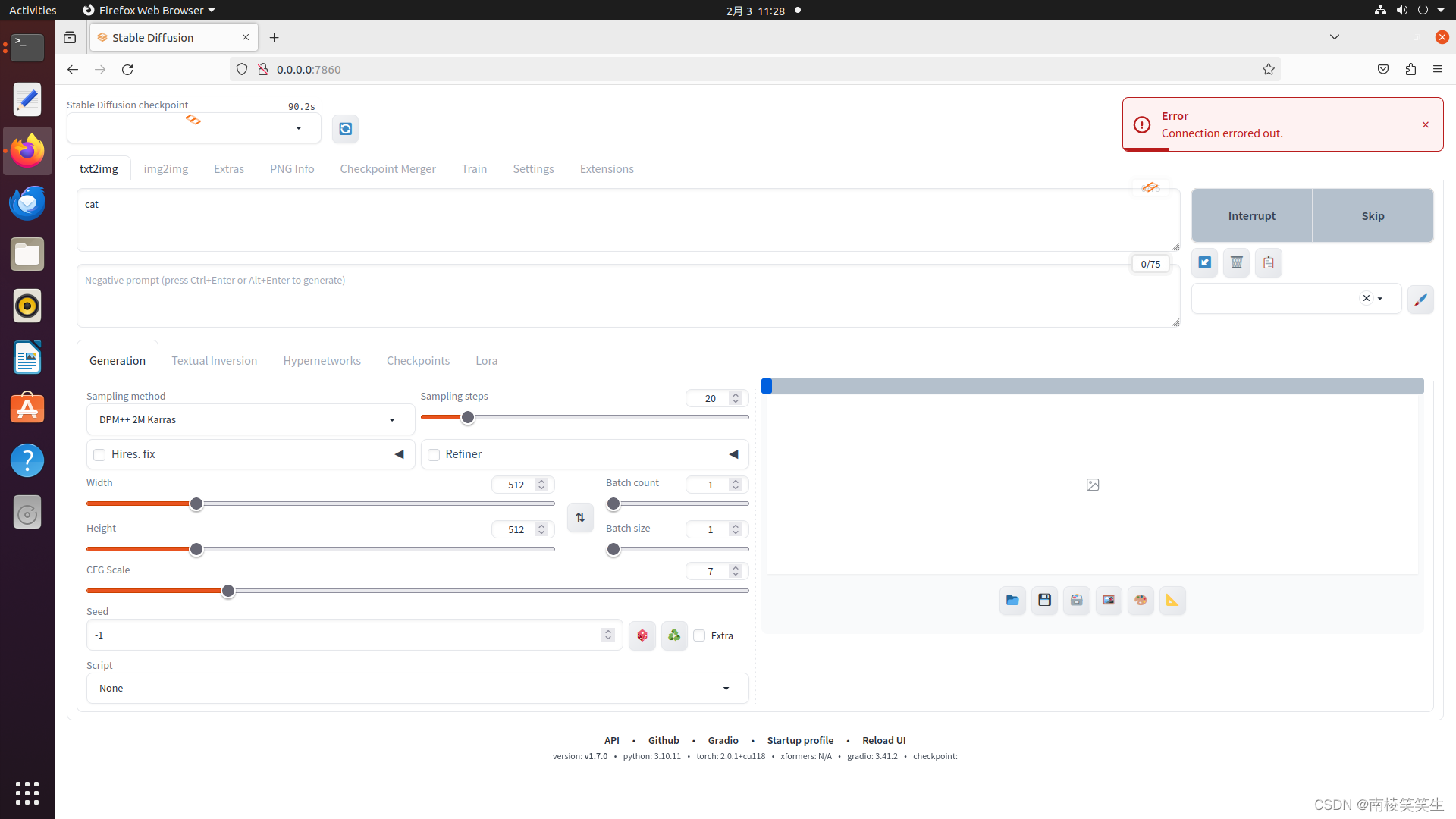Click the read generation parameters arrow icon

1204,263
